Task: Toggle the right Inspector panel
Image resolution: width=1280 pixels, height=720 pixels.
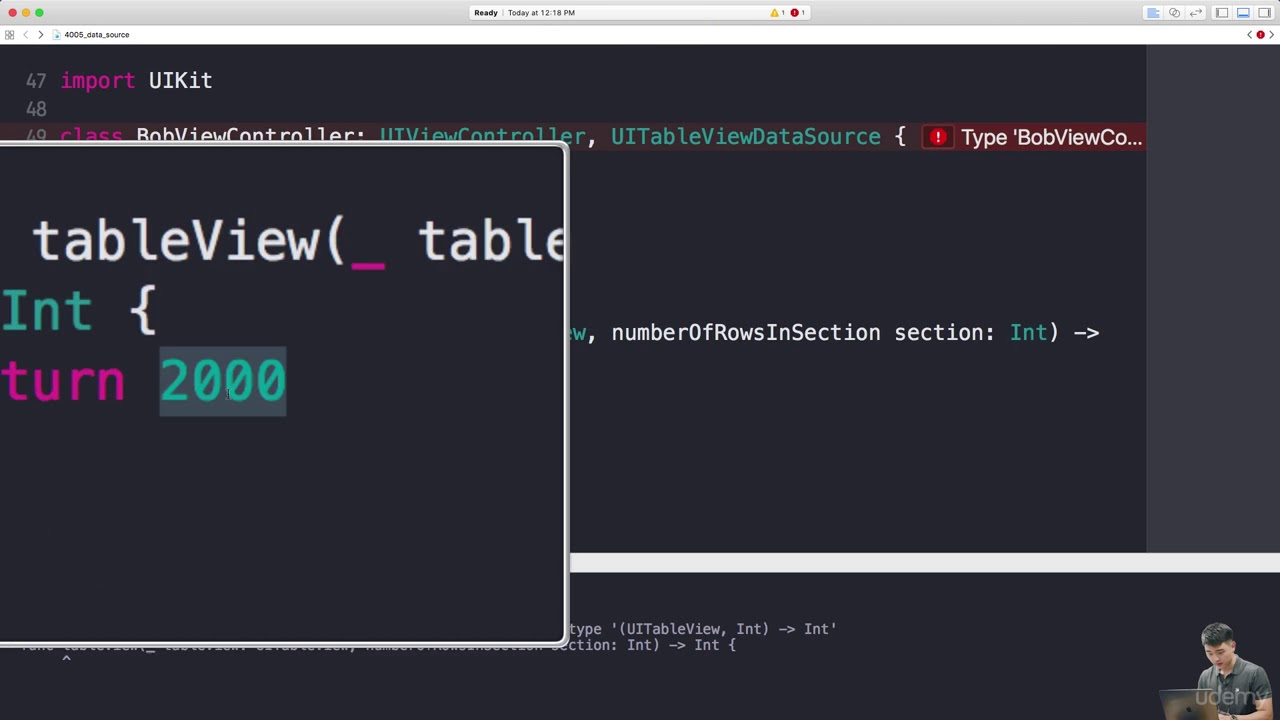Action: point(1264,13)
